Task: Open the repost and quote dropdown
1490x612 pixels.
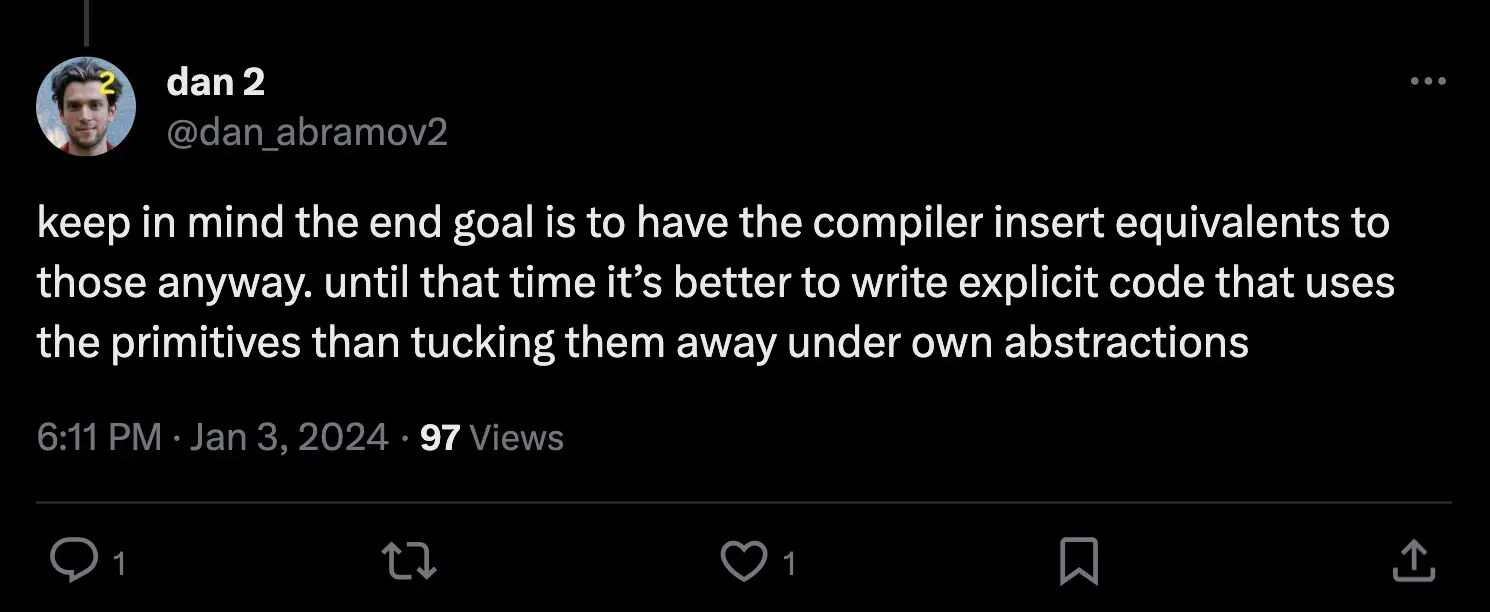Action: coord(407,562)
